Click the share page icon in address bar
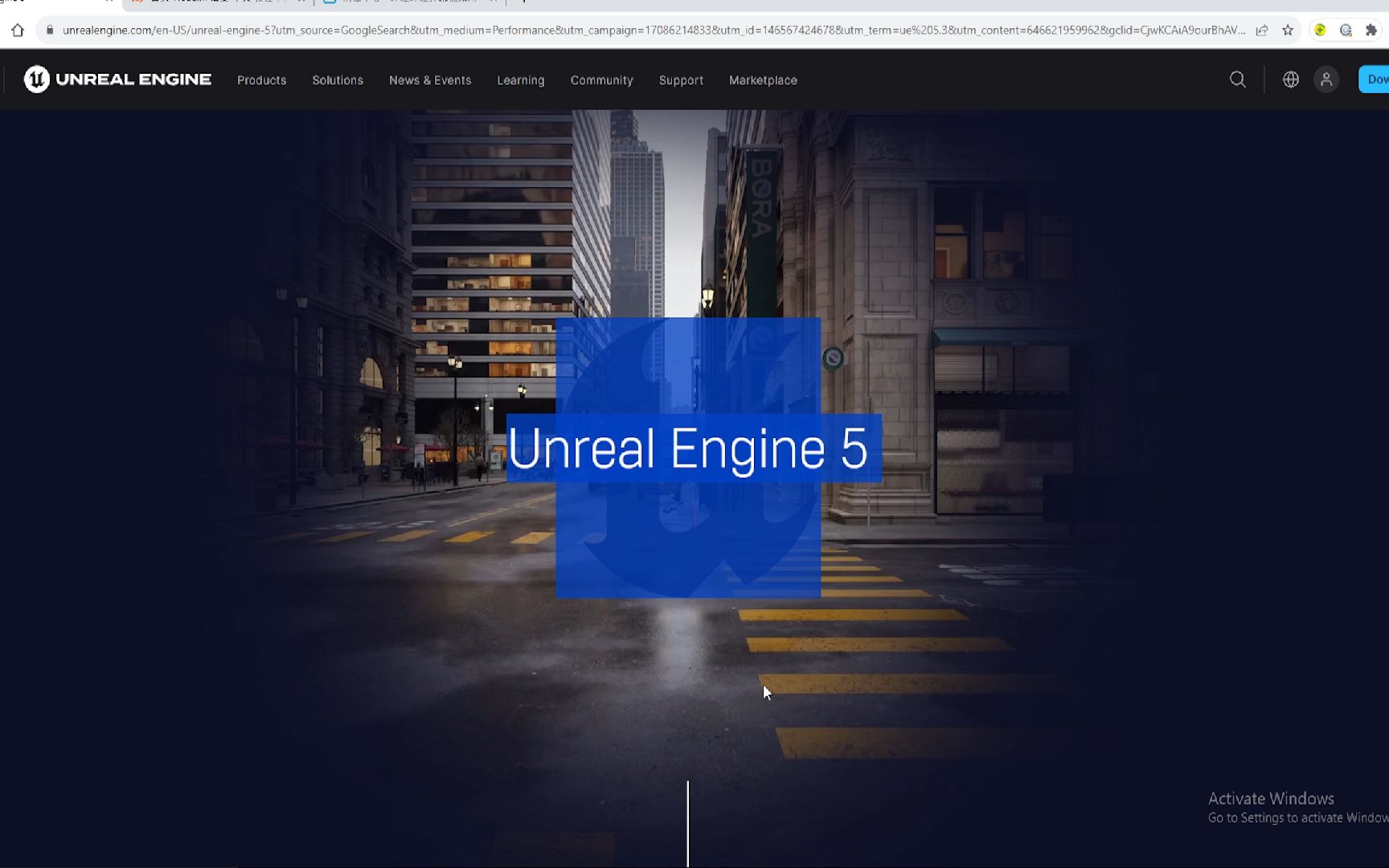The height and width of the screenshot is (868, 1389). click(x=1262, y=31)
